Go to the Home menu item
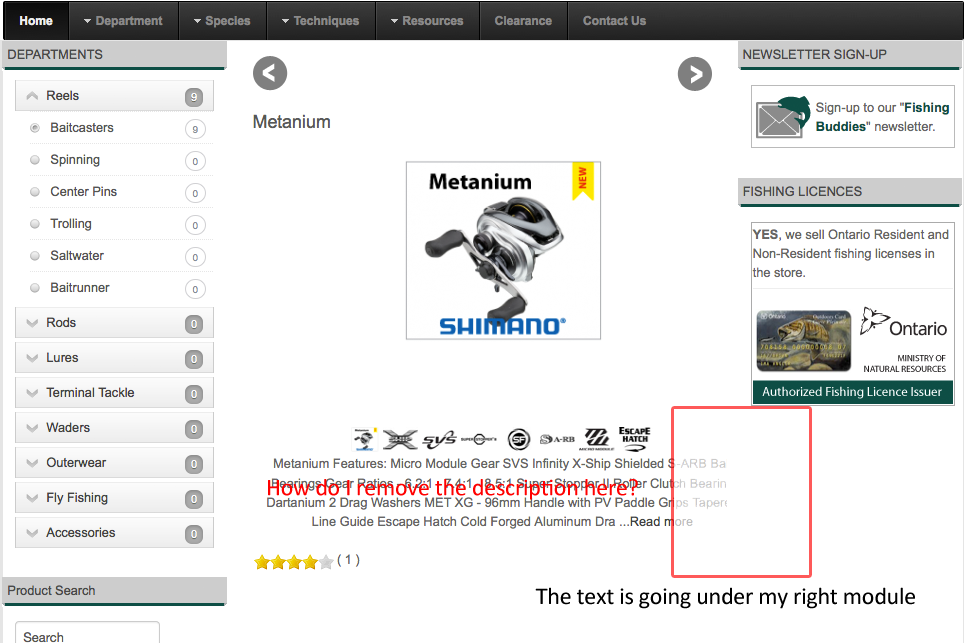 (36, 21)
